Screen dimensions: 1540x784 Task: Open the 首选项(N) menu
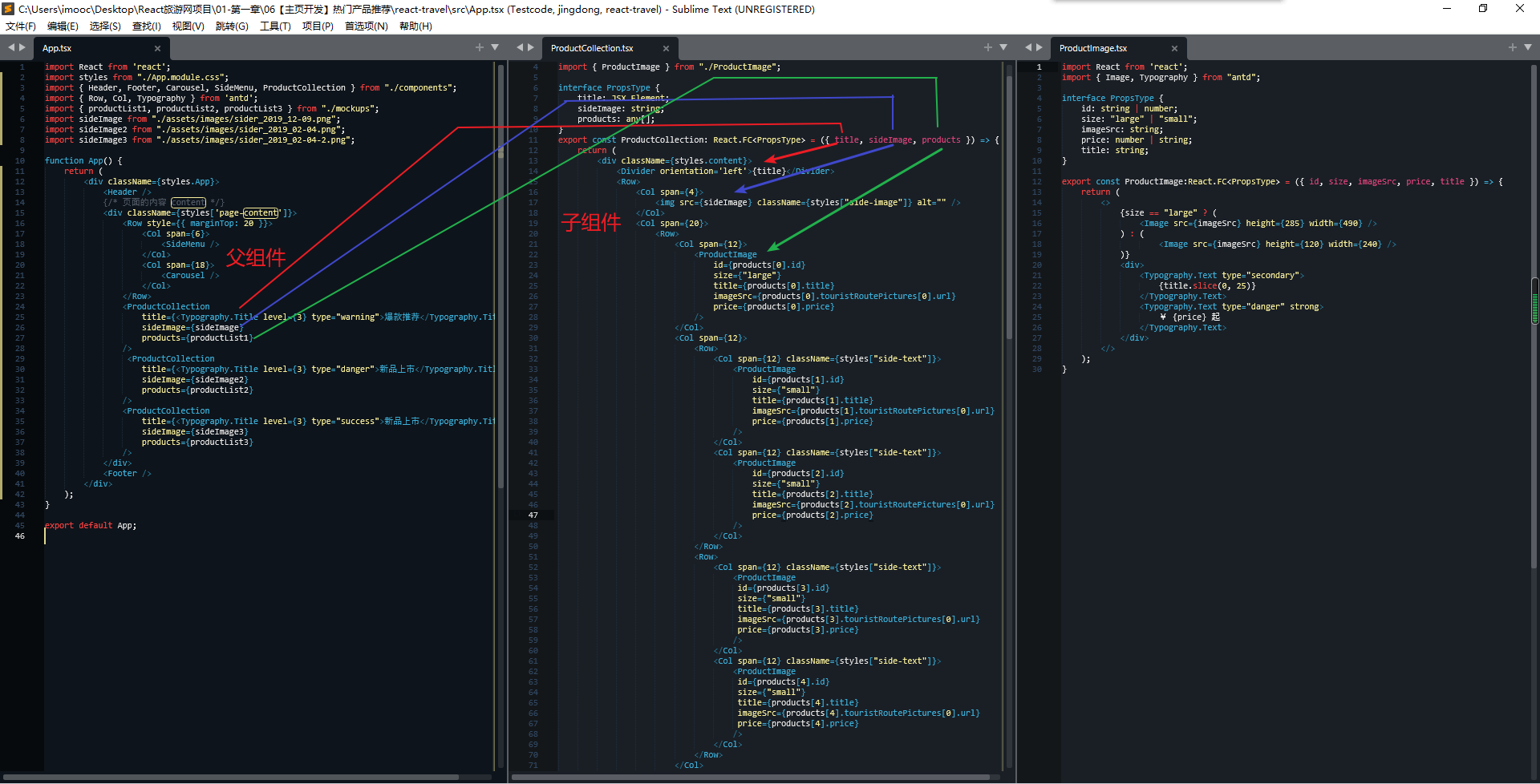point(366,26)
